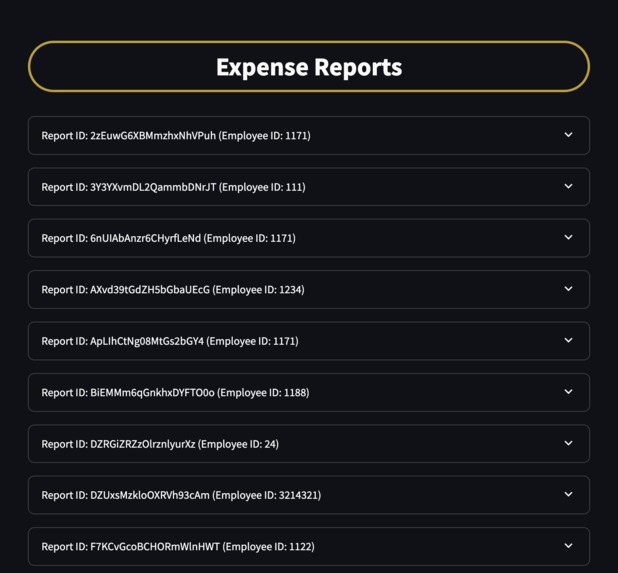Click text 'Report ID: DZUxsMzkloOXRVh93cAm (Employee ID: 3214321)'
Image resolution: width=618 pixels, height=573 pixels.
coord(181,495)
